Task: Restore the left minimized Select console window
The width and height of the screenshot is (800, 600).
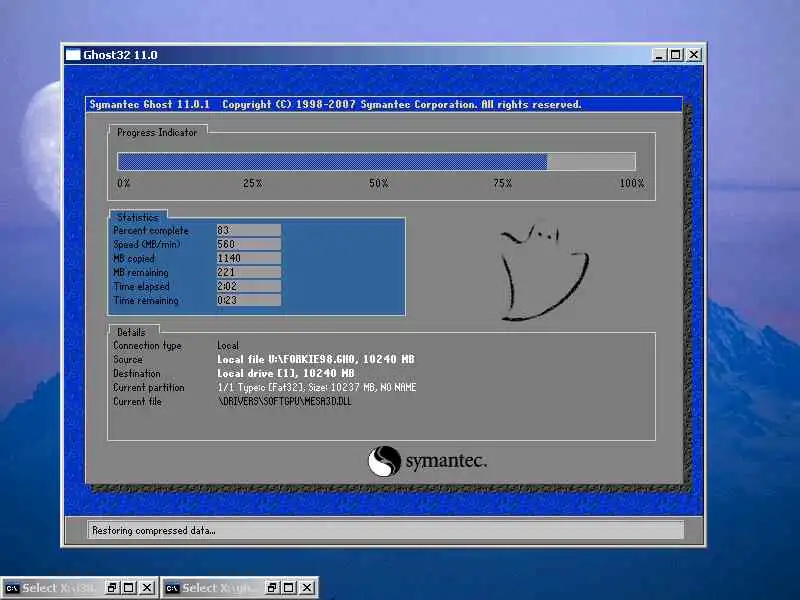Action: (112, 588)
